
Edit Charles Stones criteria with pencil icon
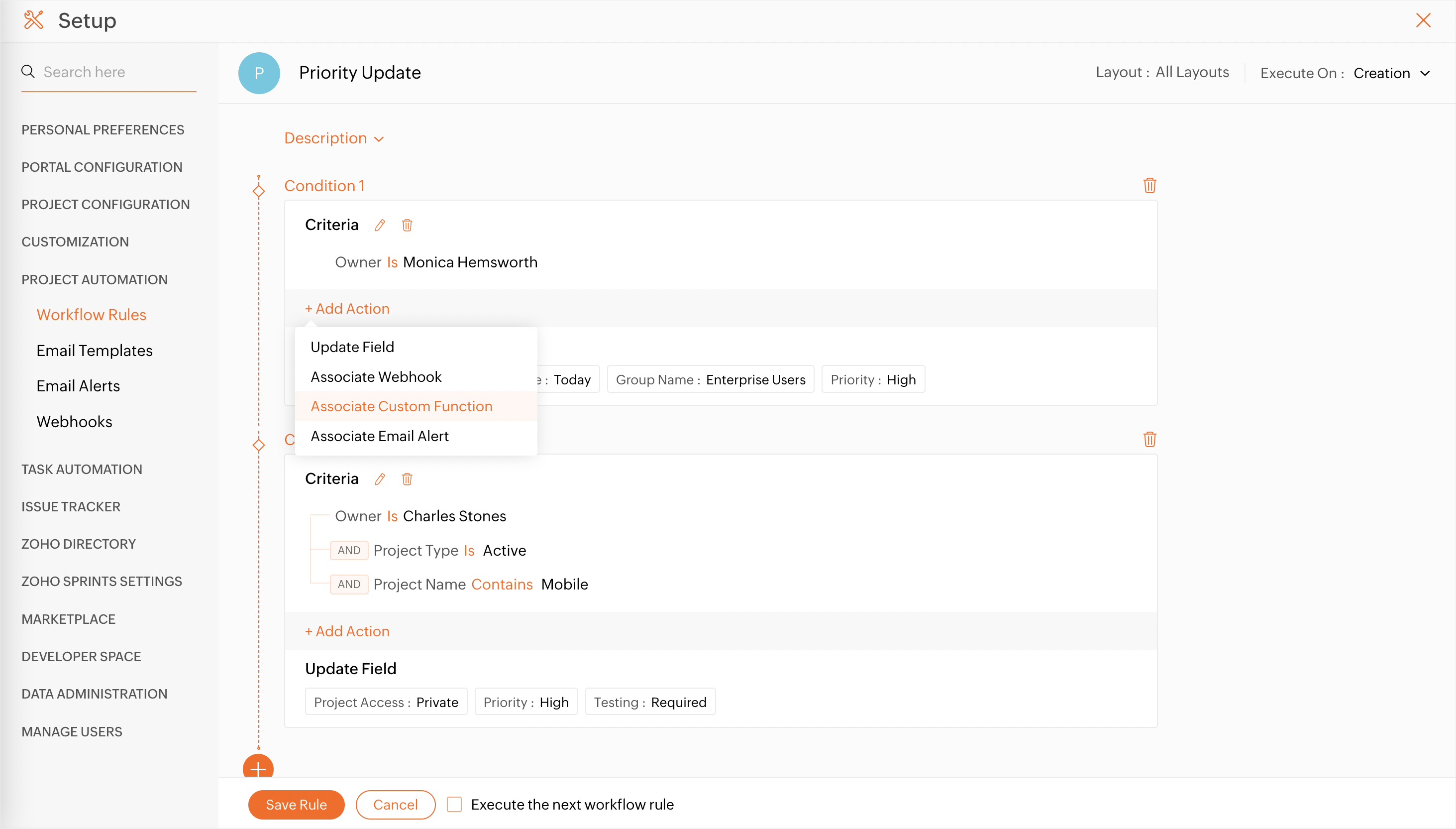coord(380,479)
